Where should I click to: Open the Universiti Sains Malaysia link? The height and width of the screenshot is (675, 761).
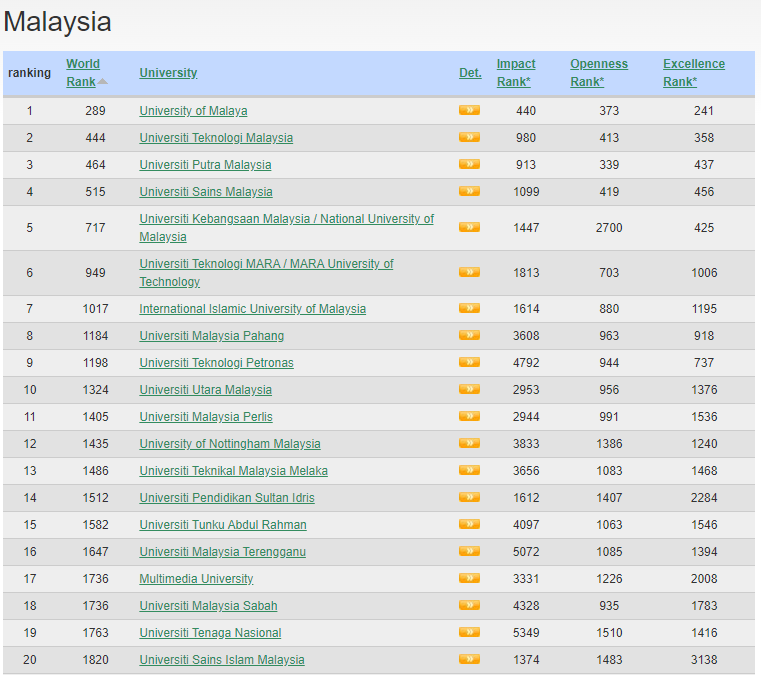(206, 192)
